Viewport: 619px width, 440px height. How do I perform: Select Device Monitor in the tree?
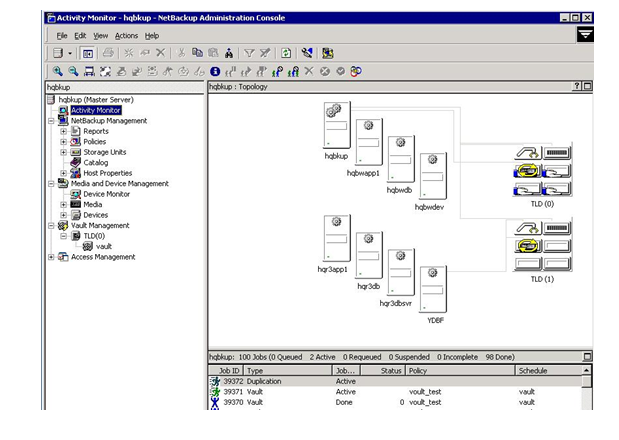[x=107, y=194]
